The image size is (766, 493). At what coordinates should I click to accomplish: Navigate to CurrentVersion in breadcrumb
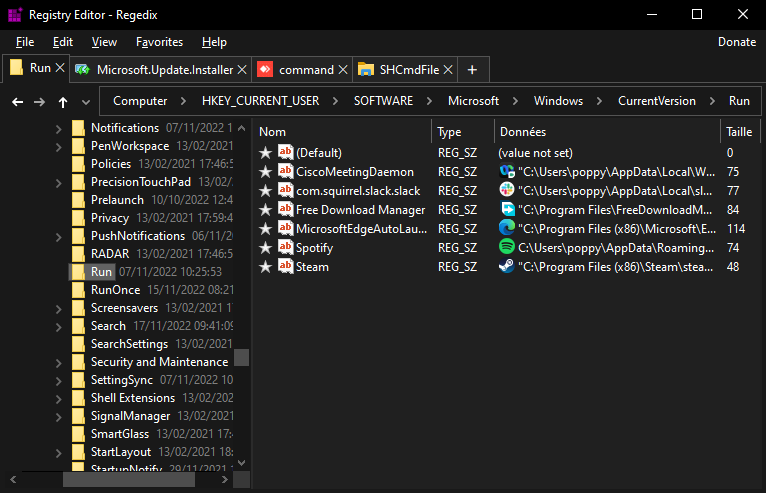[x=657, y=101]
